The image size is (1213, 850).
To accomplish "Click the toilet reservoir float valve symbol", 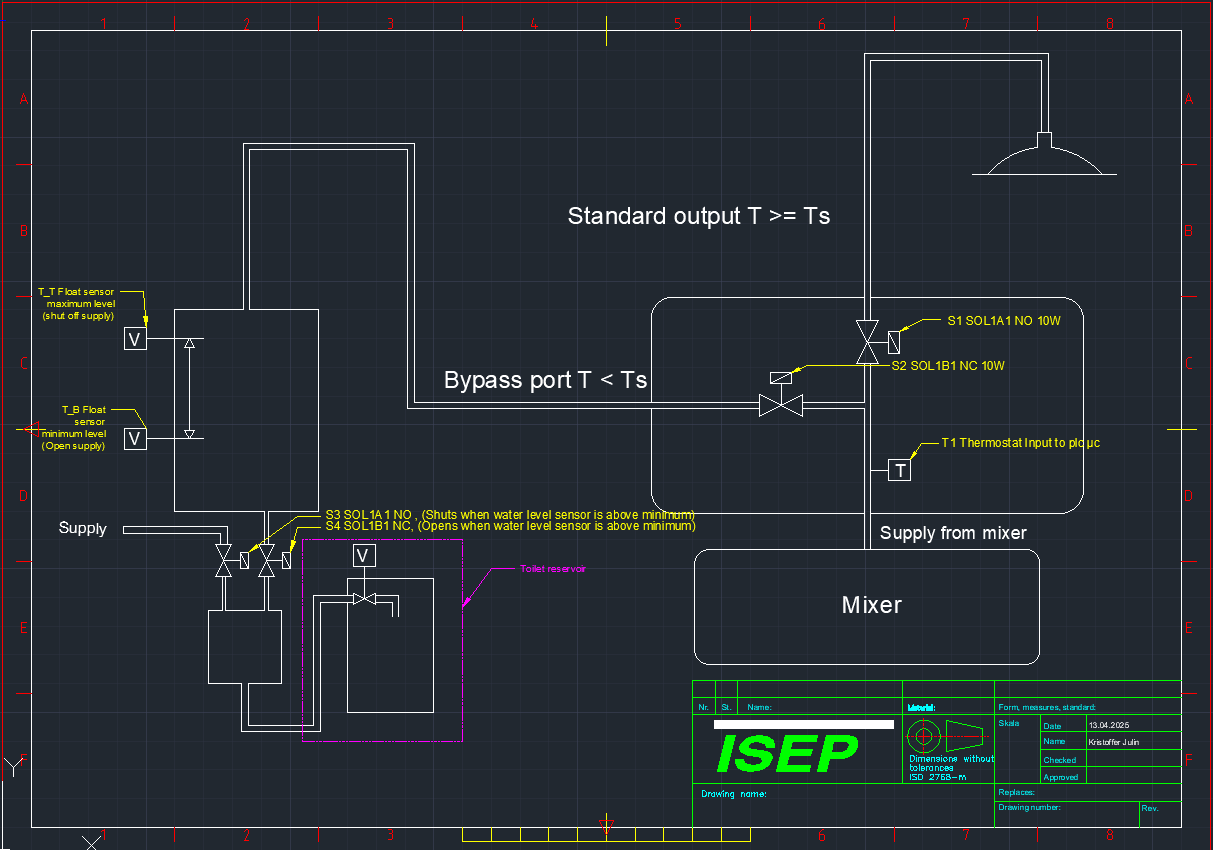I will tap(363, 599).
